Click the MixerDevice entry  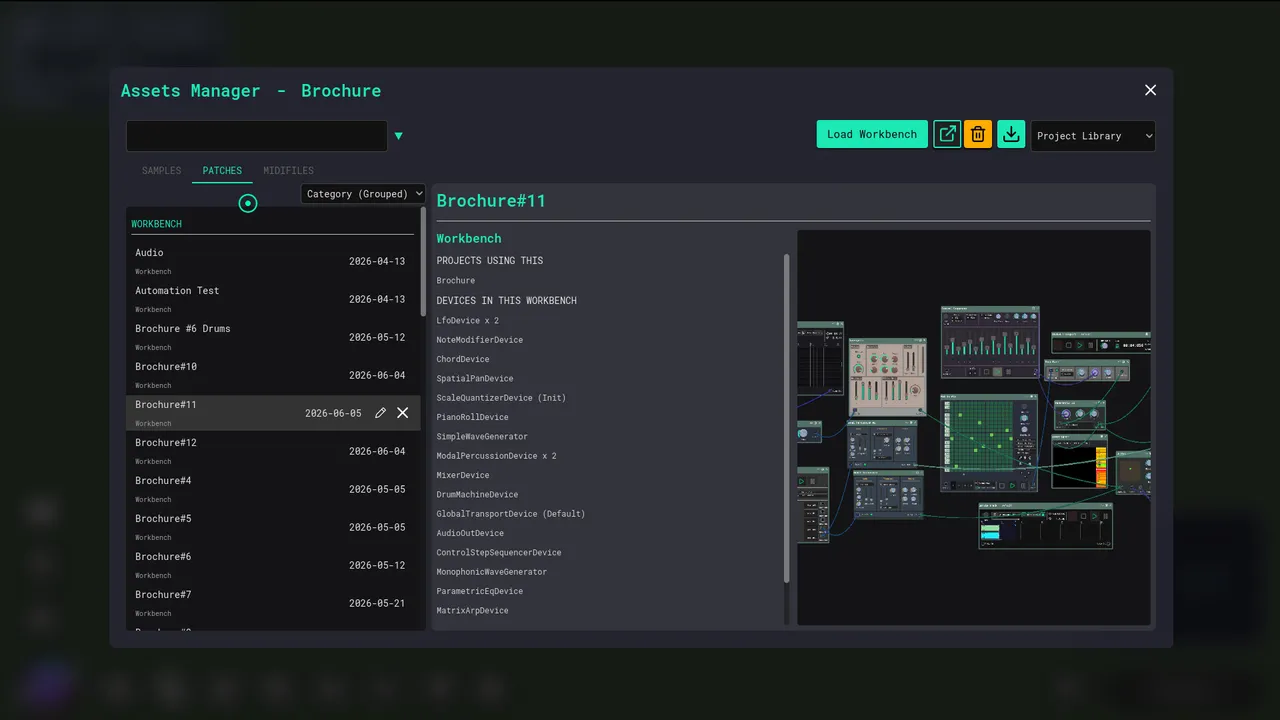tap(463, 475)
